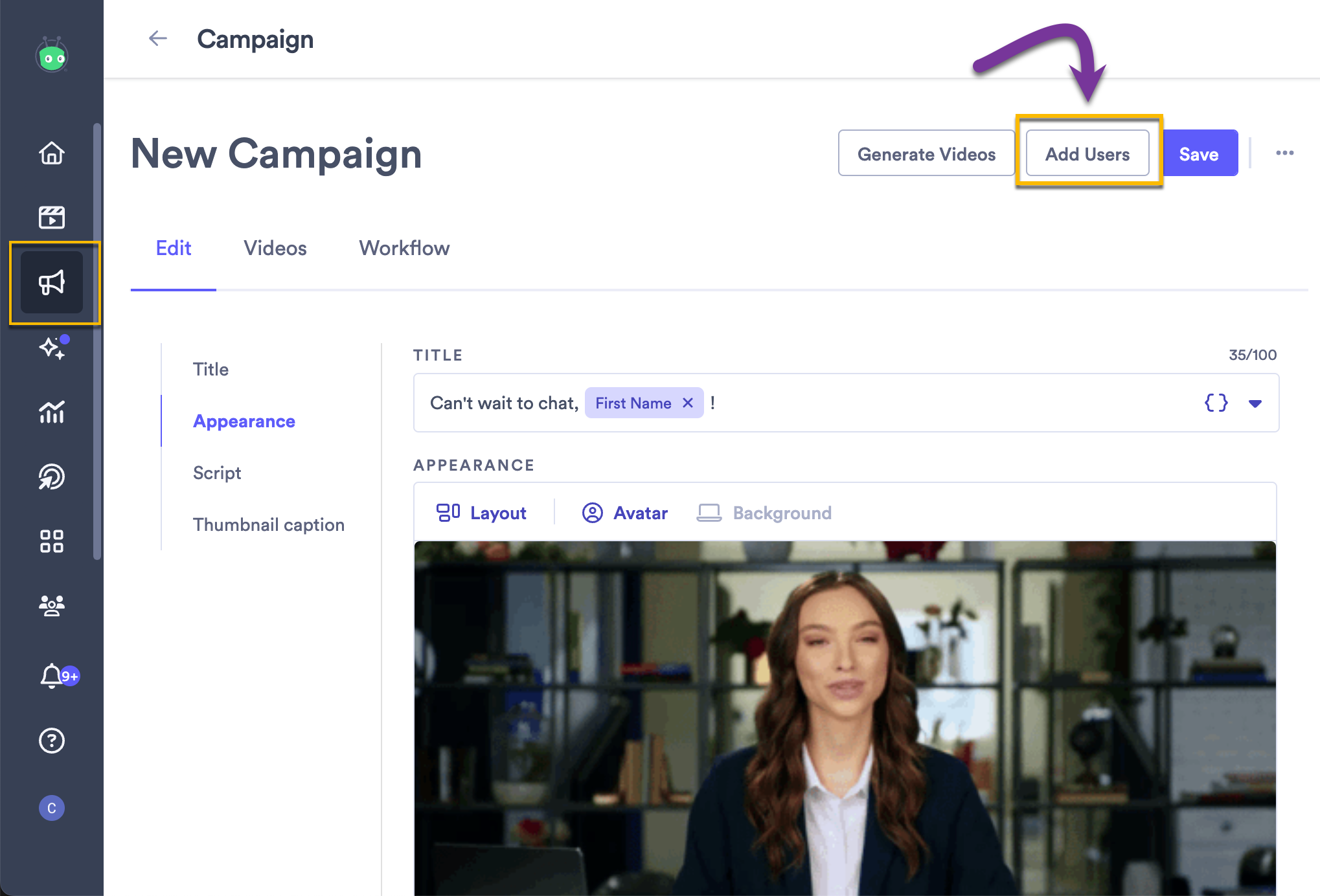The image size is (1320, 896).
Task: Click the Add Users button
Action: pos(1087,153)
